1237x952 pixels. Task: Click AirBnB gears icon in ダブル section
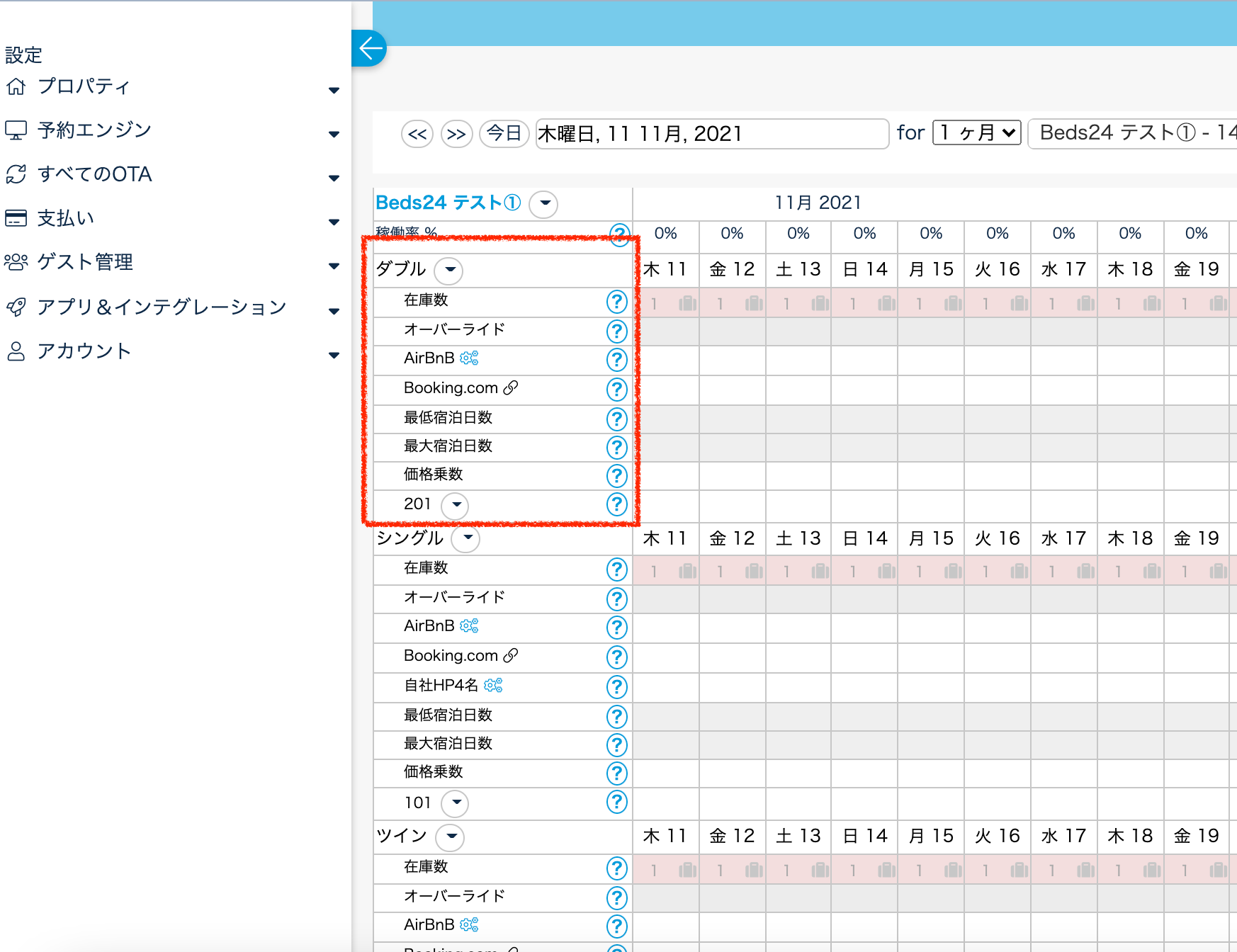[x=469, y=358]
